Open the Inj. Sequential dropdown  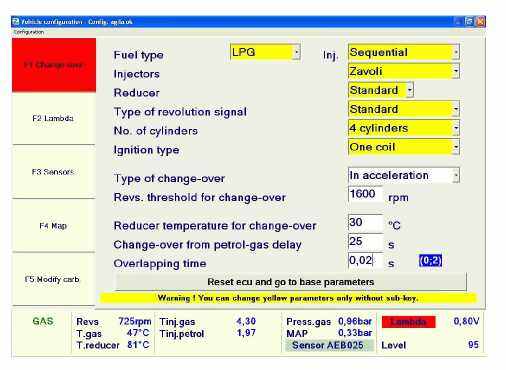pyautogui.click(x=455, y=52)
